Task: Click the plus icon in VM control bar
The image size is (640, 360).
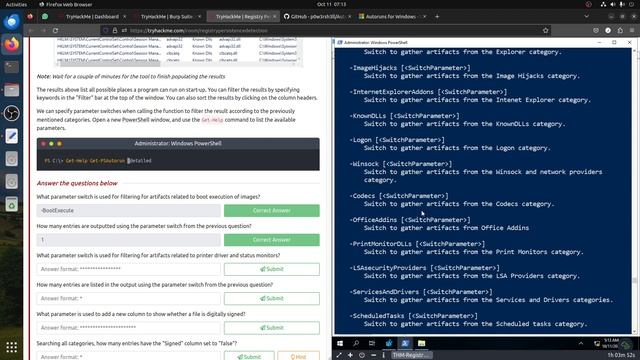Action: coord(350,355)
